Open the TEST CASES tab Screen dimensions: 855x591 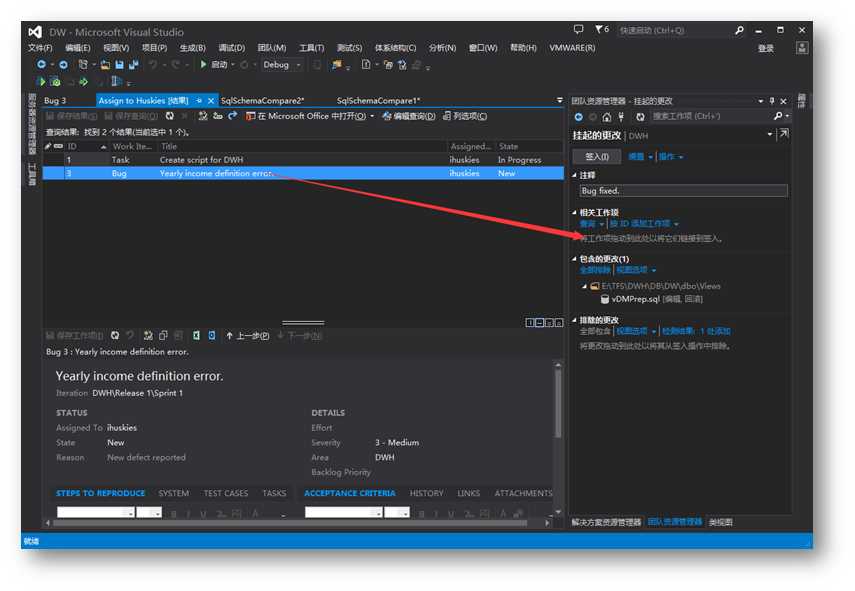(x=226, y=493)
